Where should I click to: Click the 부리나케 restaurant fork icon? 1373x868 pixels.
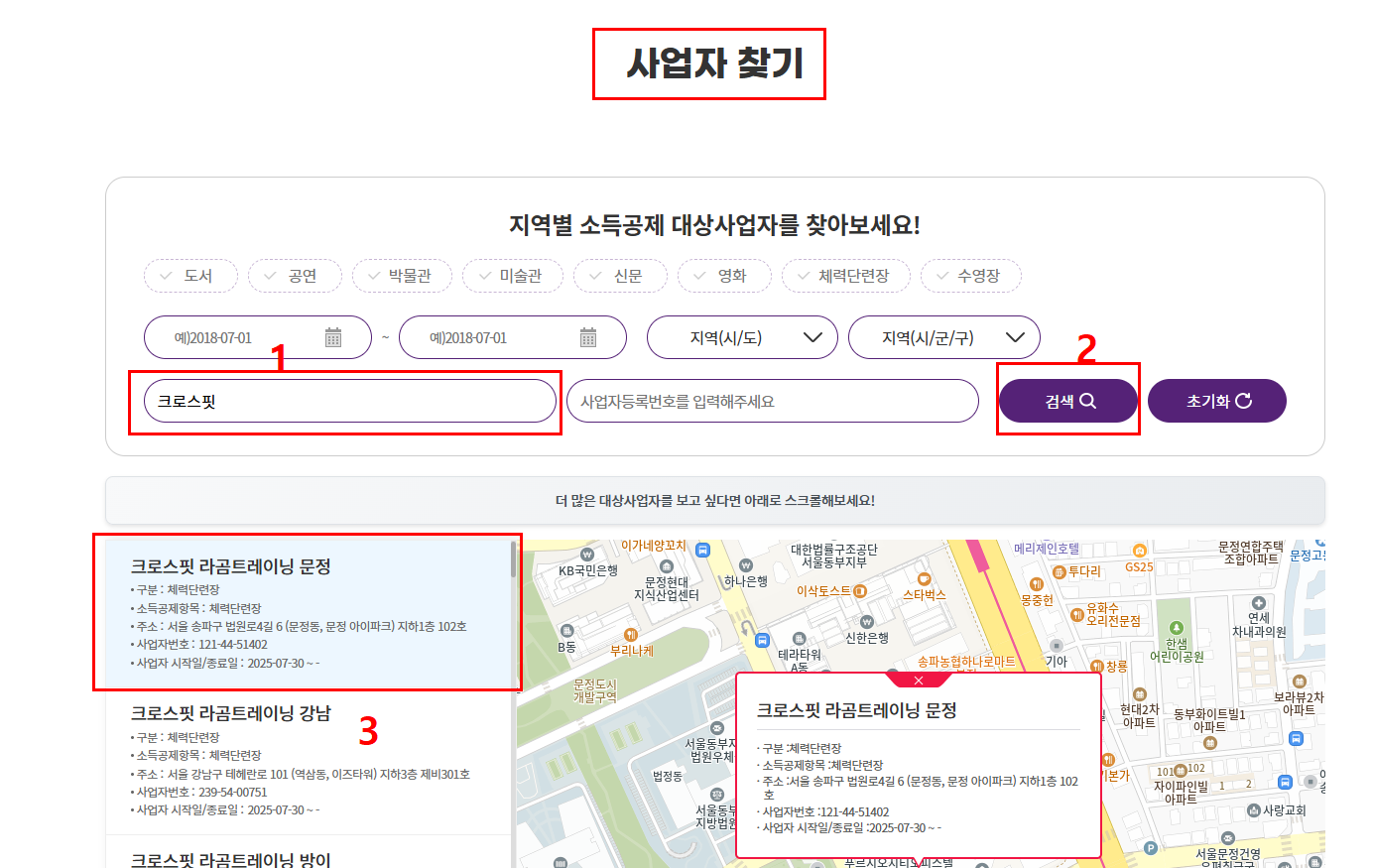pos(631,635)
